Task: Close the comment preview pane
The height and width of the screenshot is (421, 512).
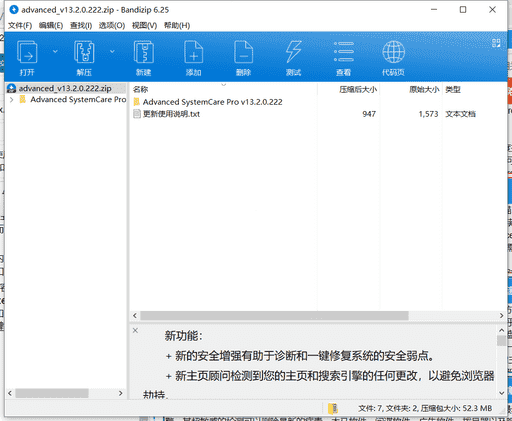Action: point(135,330)
